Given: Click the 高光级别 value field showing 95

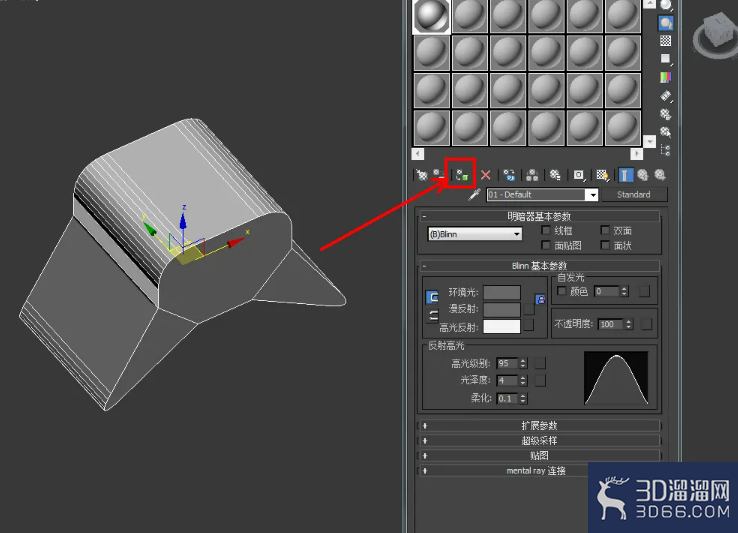Looking at the screenshot, I should pyautogui.click(x=507, y=363).
